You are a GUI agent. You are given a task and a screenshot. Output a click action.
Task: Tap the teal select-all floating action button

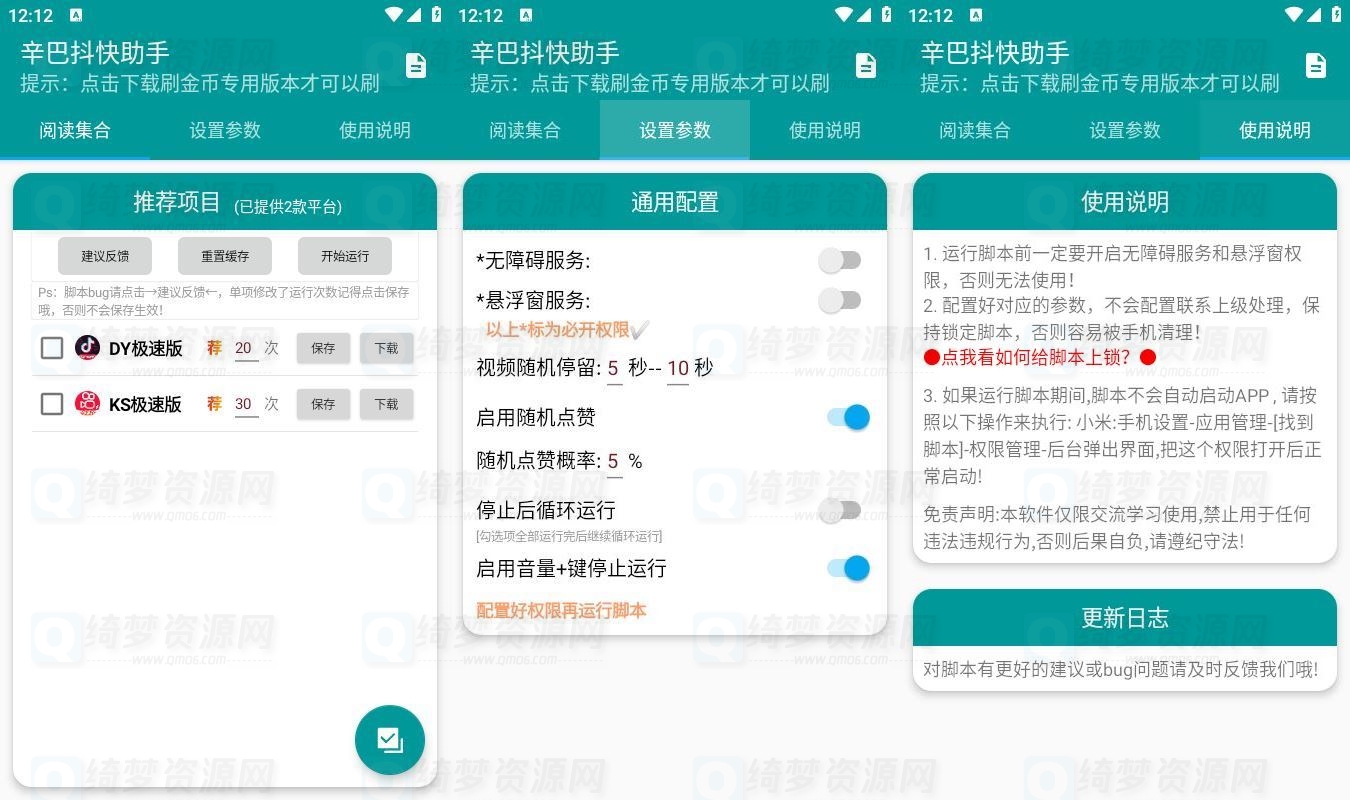coord(390,740)
